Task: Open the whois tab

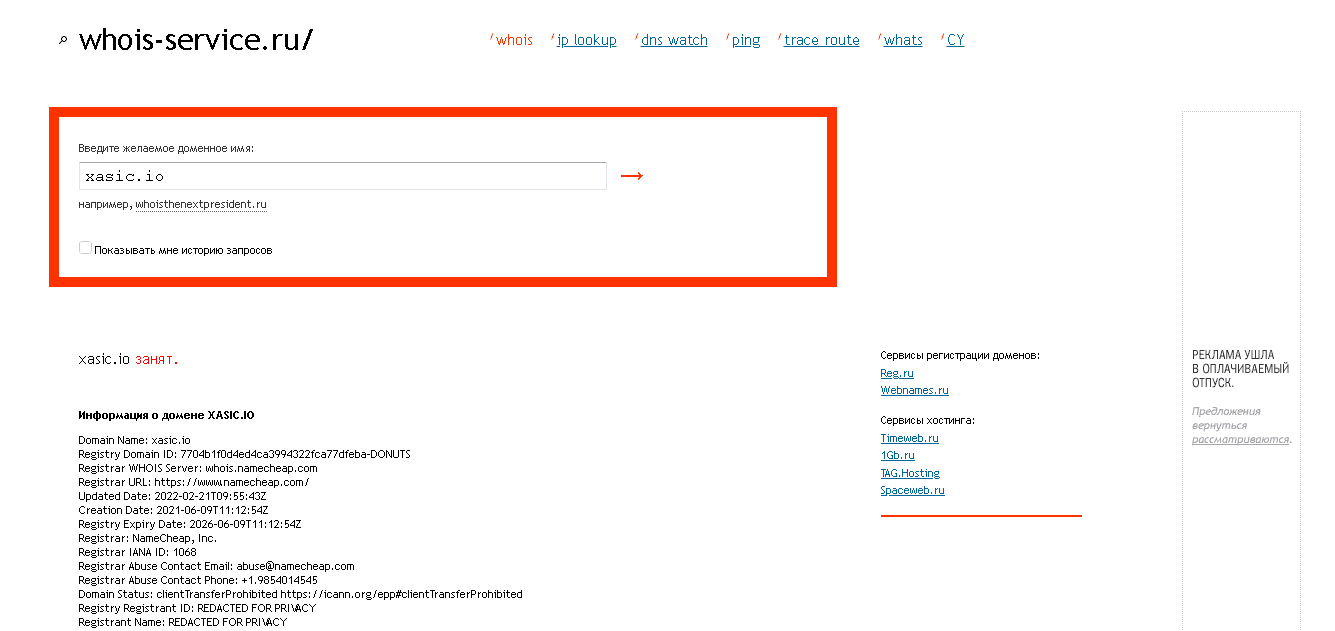Action: tap(514, 41)
